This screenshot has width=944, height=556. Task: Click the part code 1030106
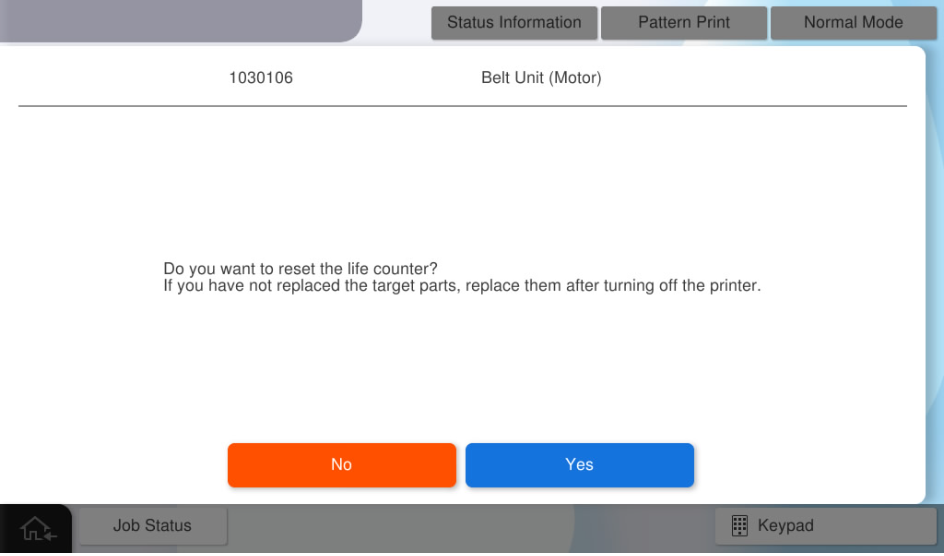261,78
